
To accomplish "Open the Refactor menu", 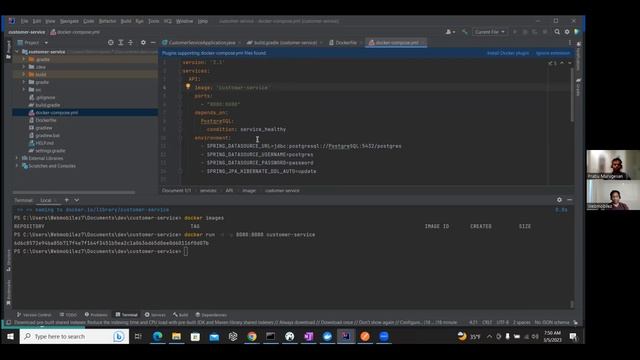I will (x=107, y=21).
